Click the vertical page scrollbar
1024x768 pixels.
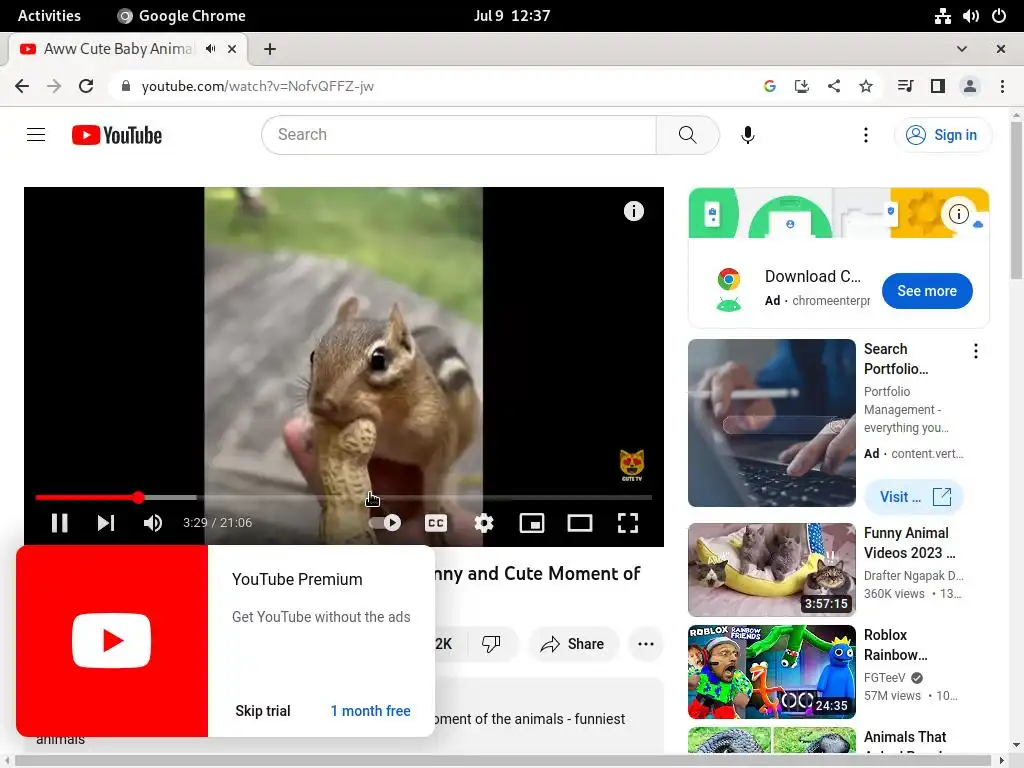1016,200
